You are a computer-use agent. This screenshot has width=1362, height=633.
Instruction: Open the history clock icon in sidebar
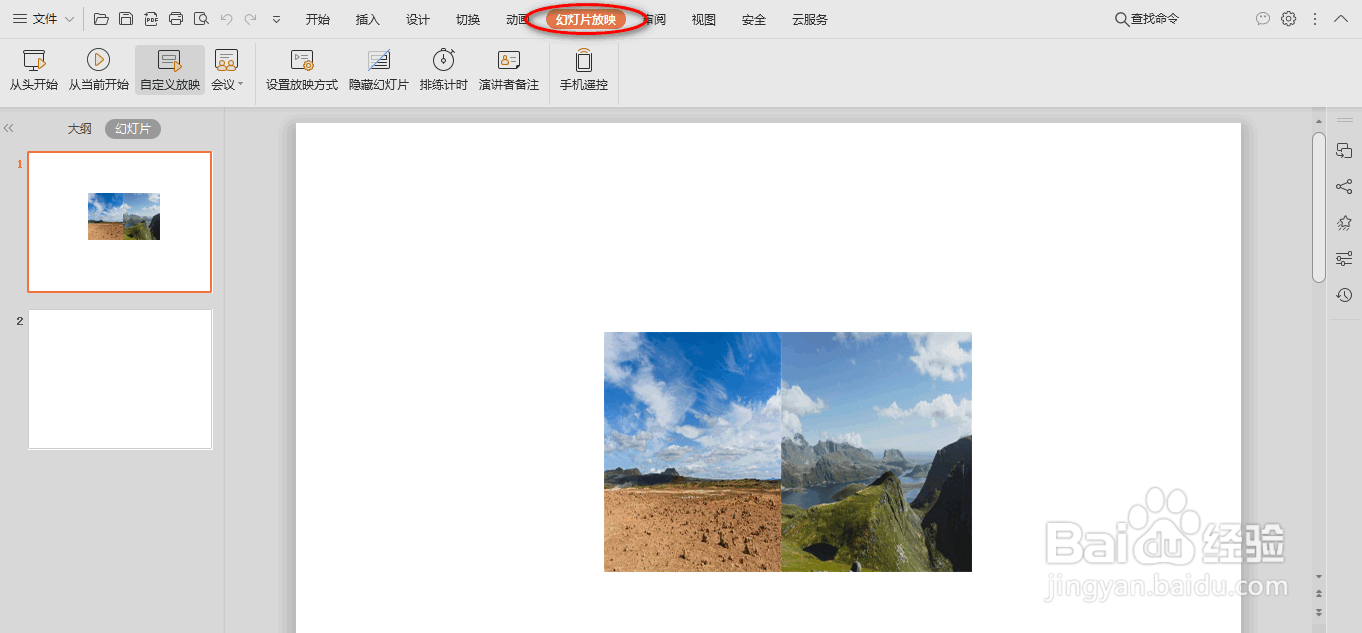coord(1344,295)
